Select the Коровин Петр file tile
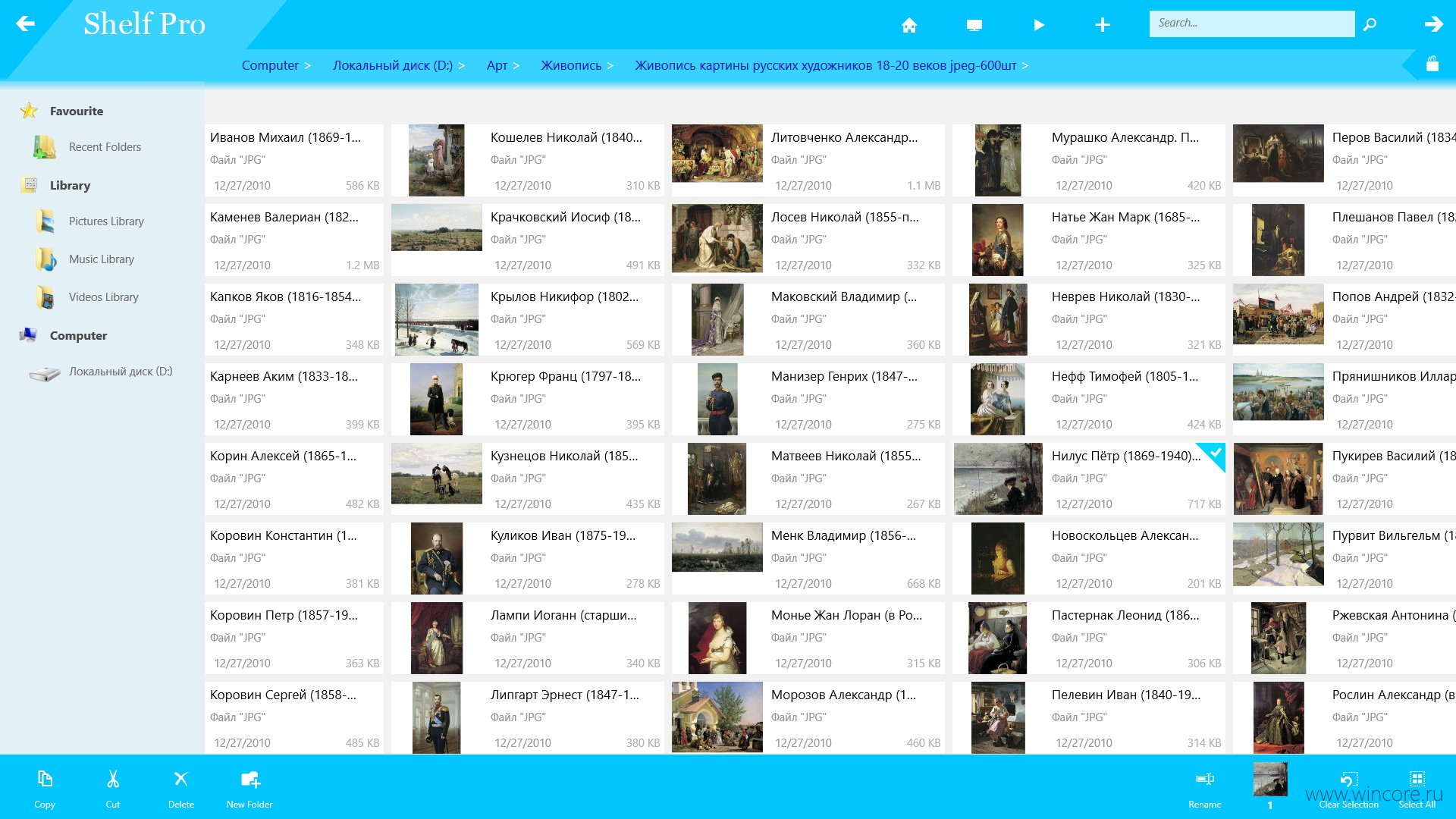The height and width of the screenshot is (819, 1456). tap(294, 638)
